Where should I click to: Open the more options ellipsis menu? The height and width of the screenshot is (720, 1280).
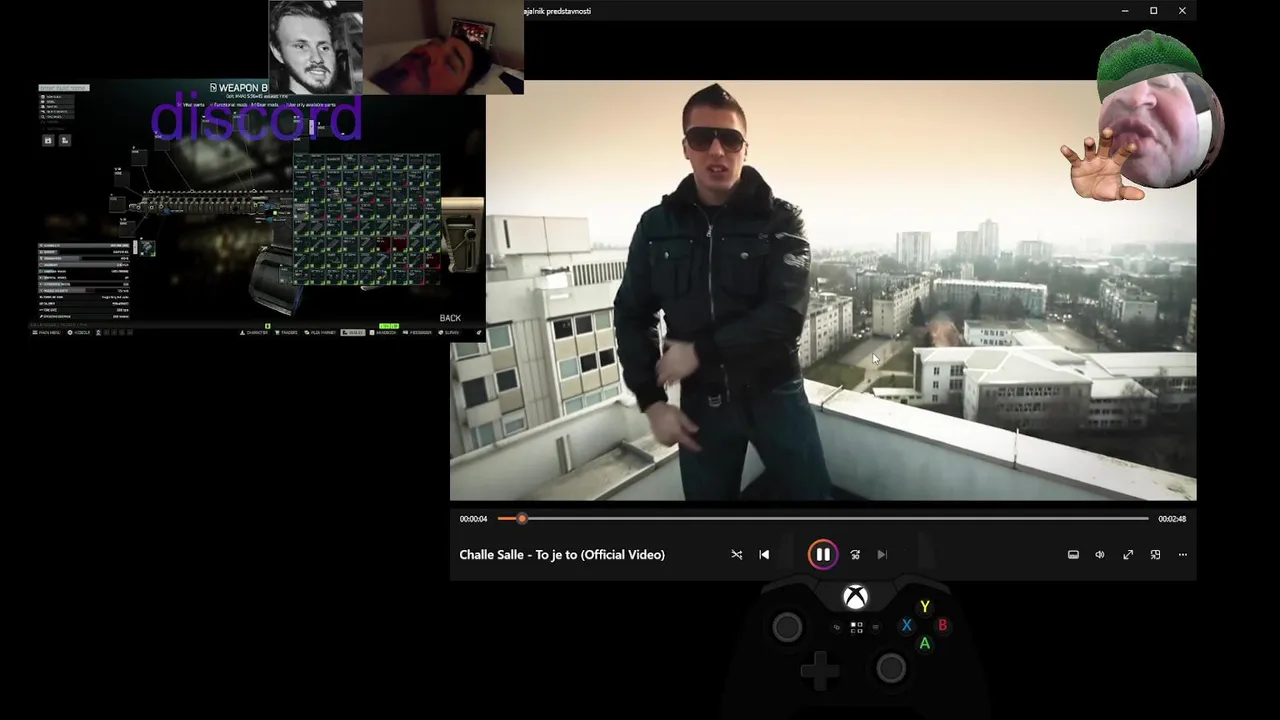1182,554
